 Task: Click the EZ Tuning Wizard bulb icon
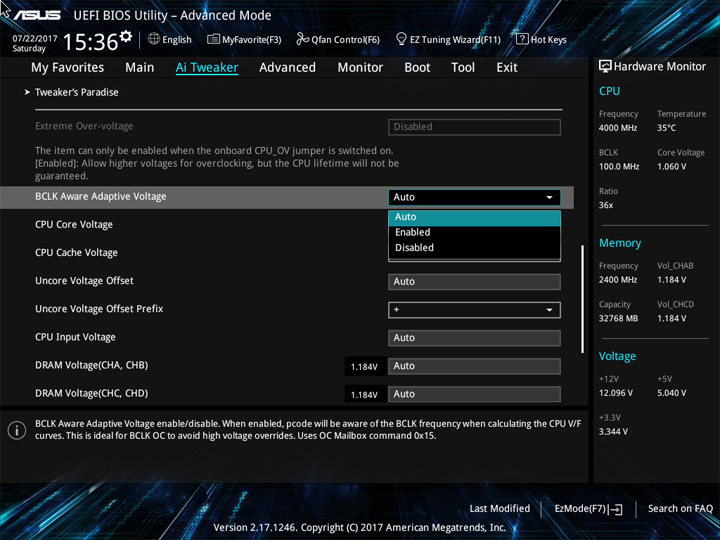point(401,39)
